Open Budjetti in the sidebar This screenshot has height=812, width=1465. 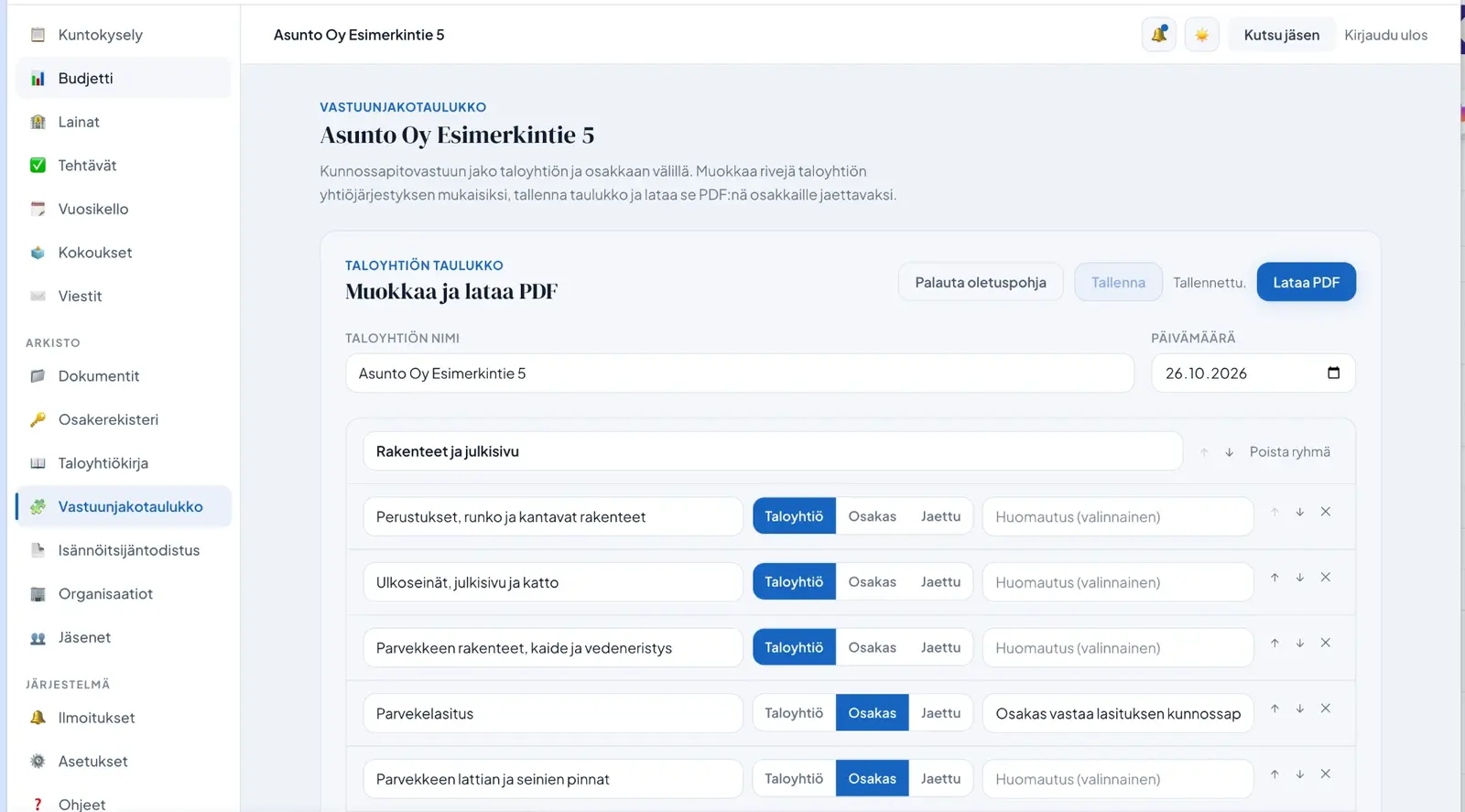124,78
